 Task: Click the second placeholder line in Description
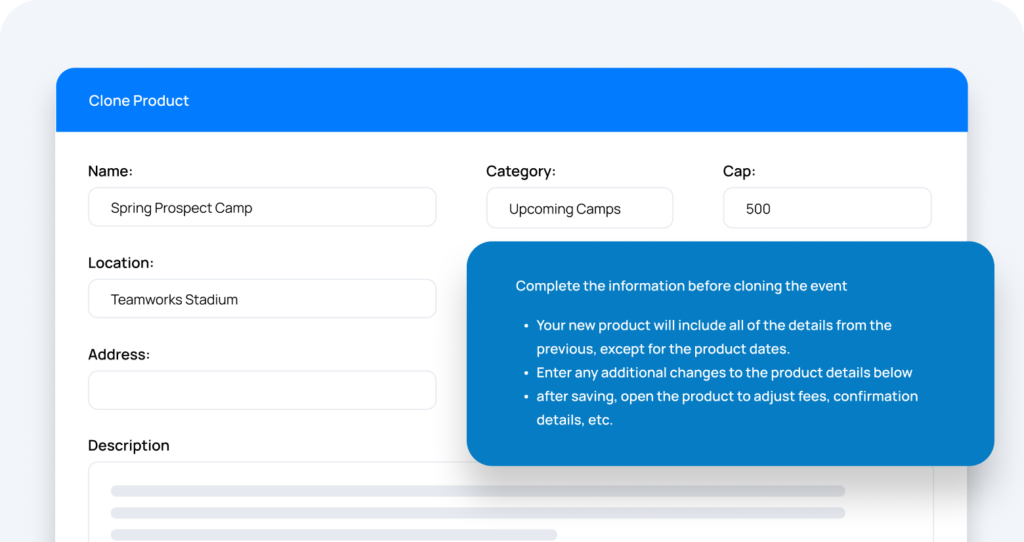[x=478, y=513]
